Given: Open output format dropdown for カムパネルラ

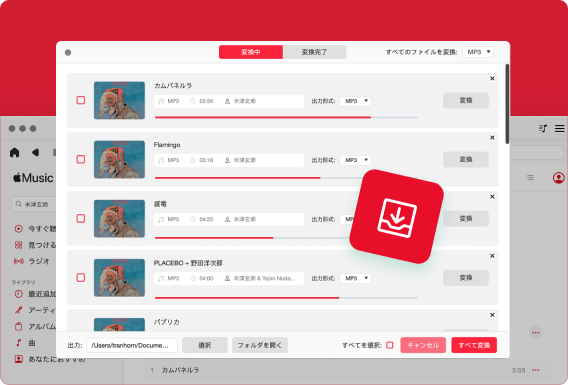Looking at the screenshot, I should coord(355,101).
